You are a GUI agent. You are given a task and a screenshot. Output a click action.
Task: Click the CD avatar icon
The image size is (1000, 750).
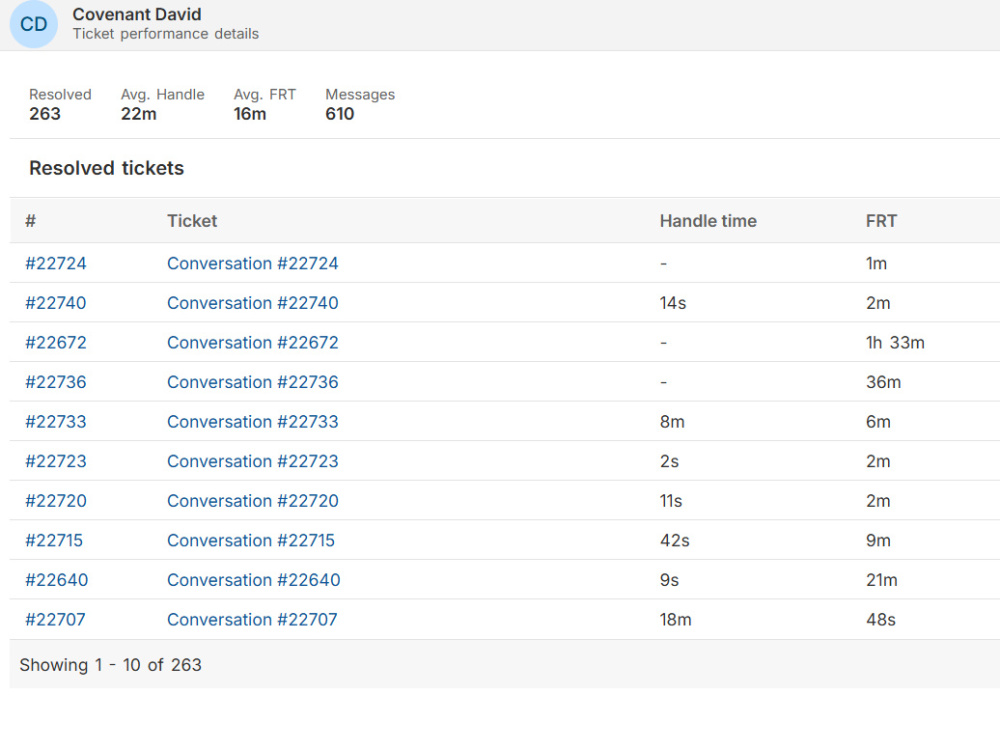(x=34, y=24)
